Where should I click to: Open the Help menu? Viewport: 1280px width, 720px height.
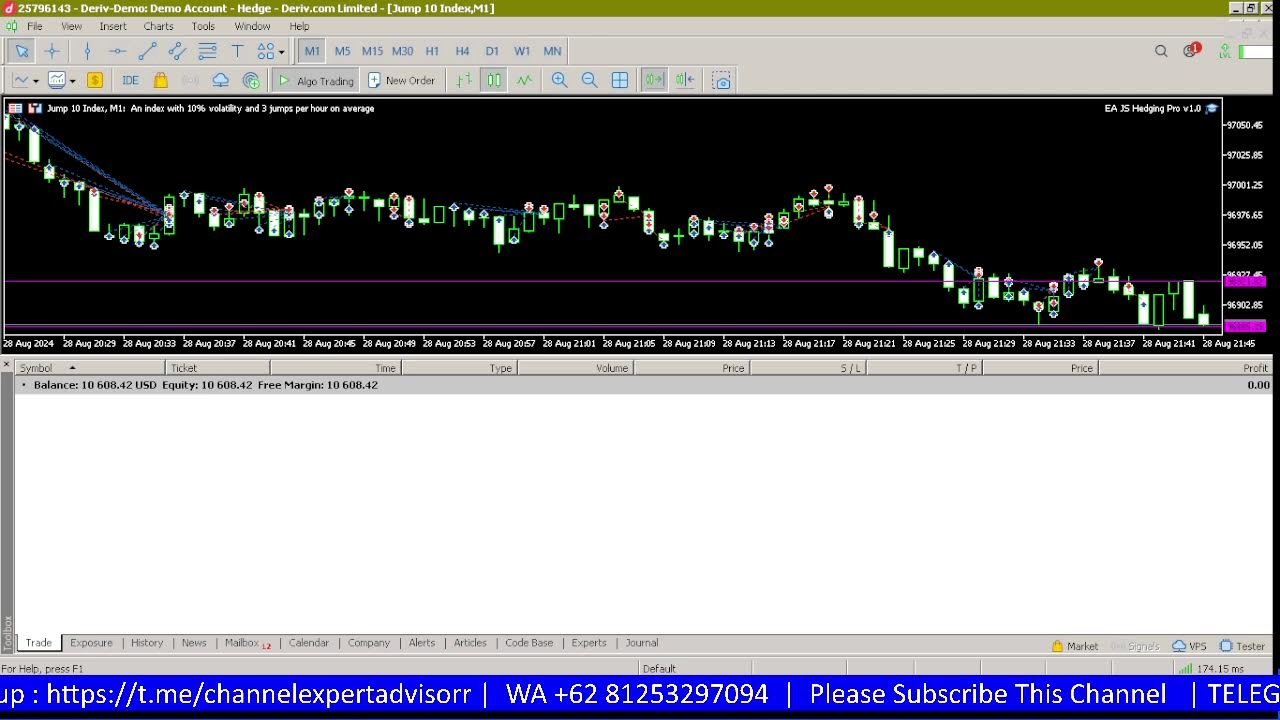299,26
